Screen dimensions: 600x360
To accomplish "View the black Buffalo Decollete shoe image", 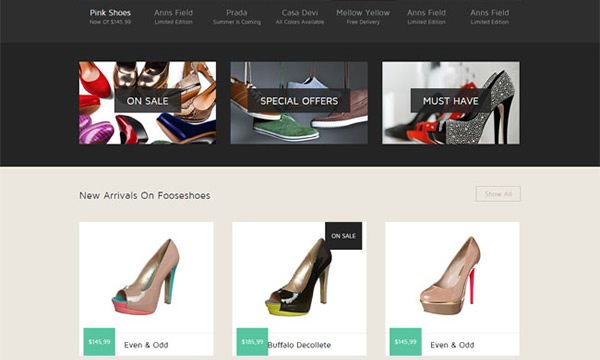I will [298, 277].
